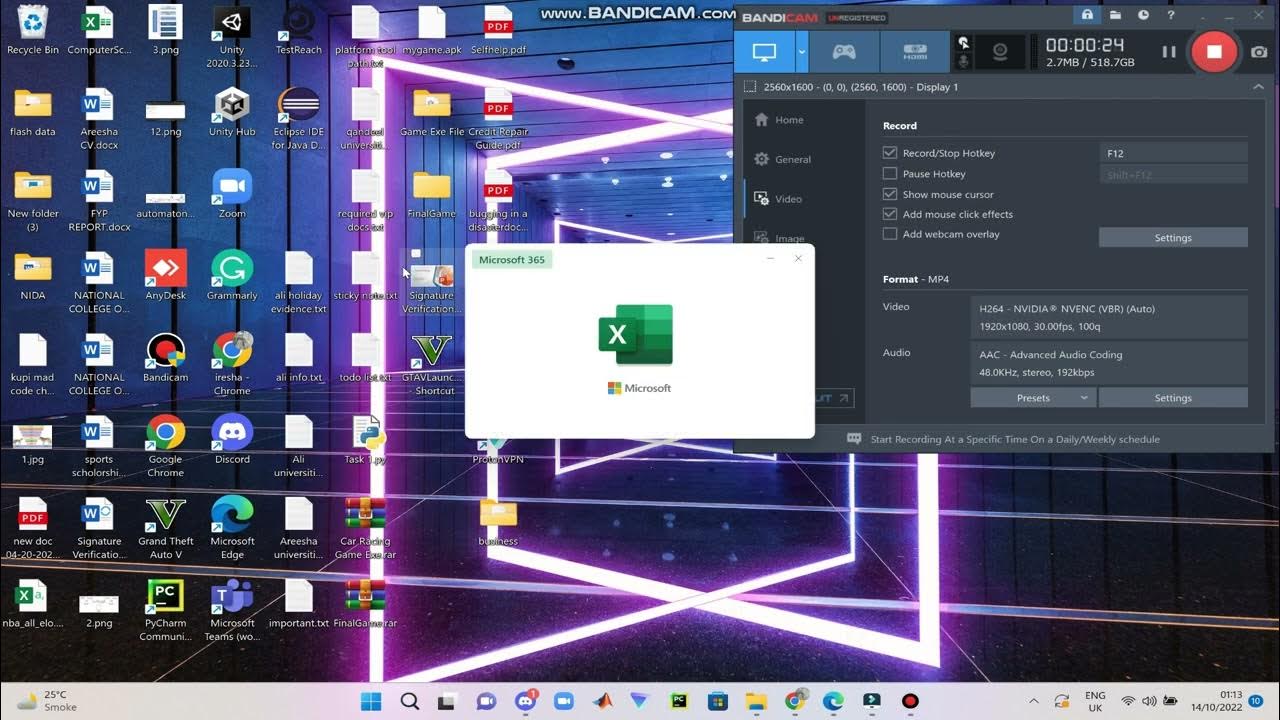Stop recording with the red button
Viewport: 1280px width, 720px height.
(1214, 52)
